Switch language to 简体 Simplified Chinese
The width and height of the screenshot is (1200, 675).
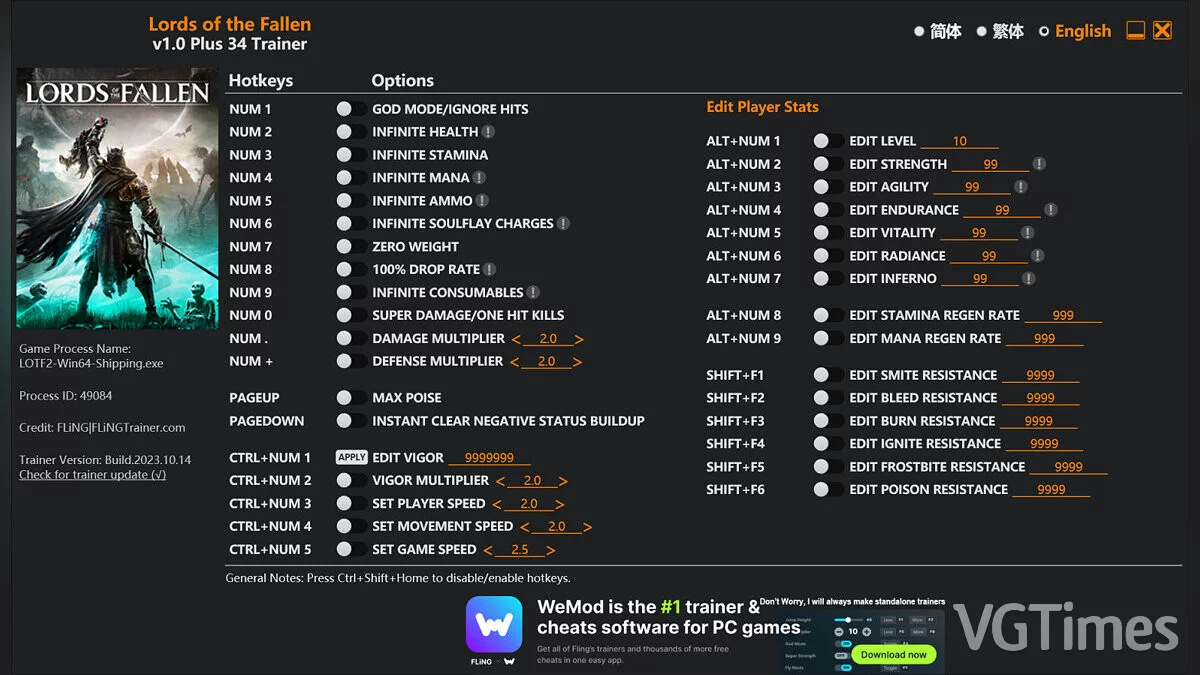click(x=937, y=31)
